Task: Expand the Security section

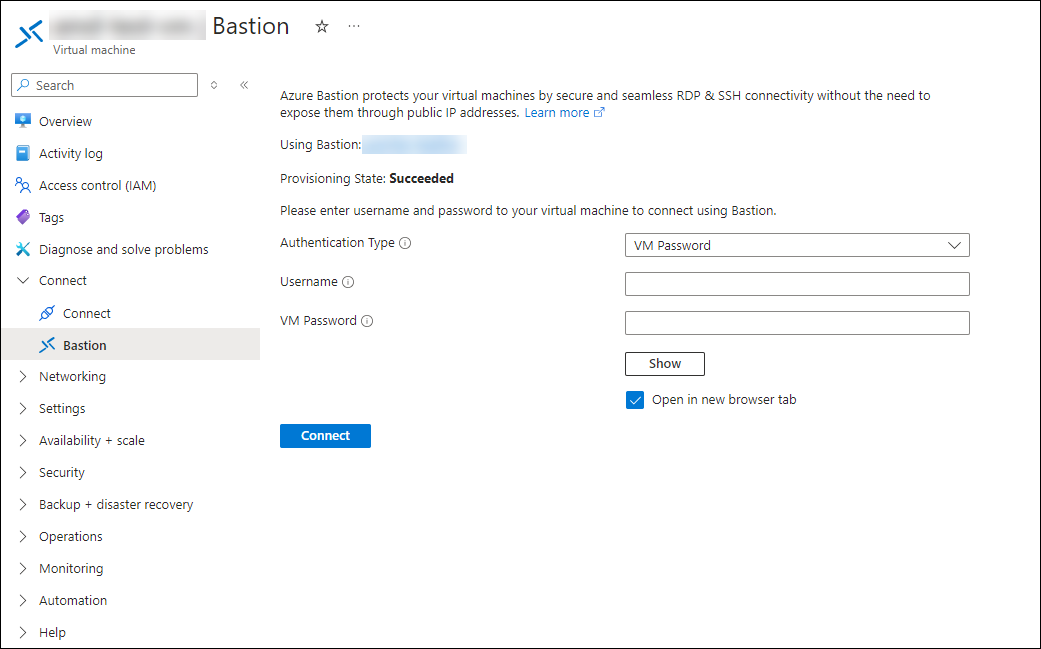Action: (x=23, y=472)
